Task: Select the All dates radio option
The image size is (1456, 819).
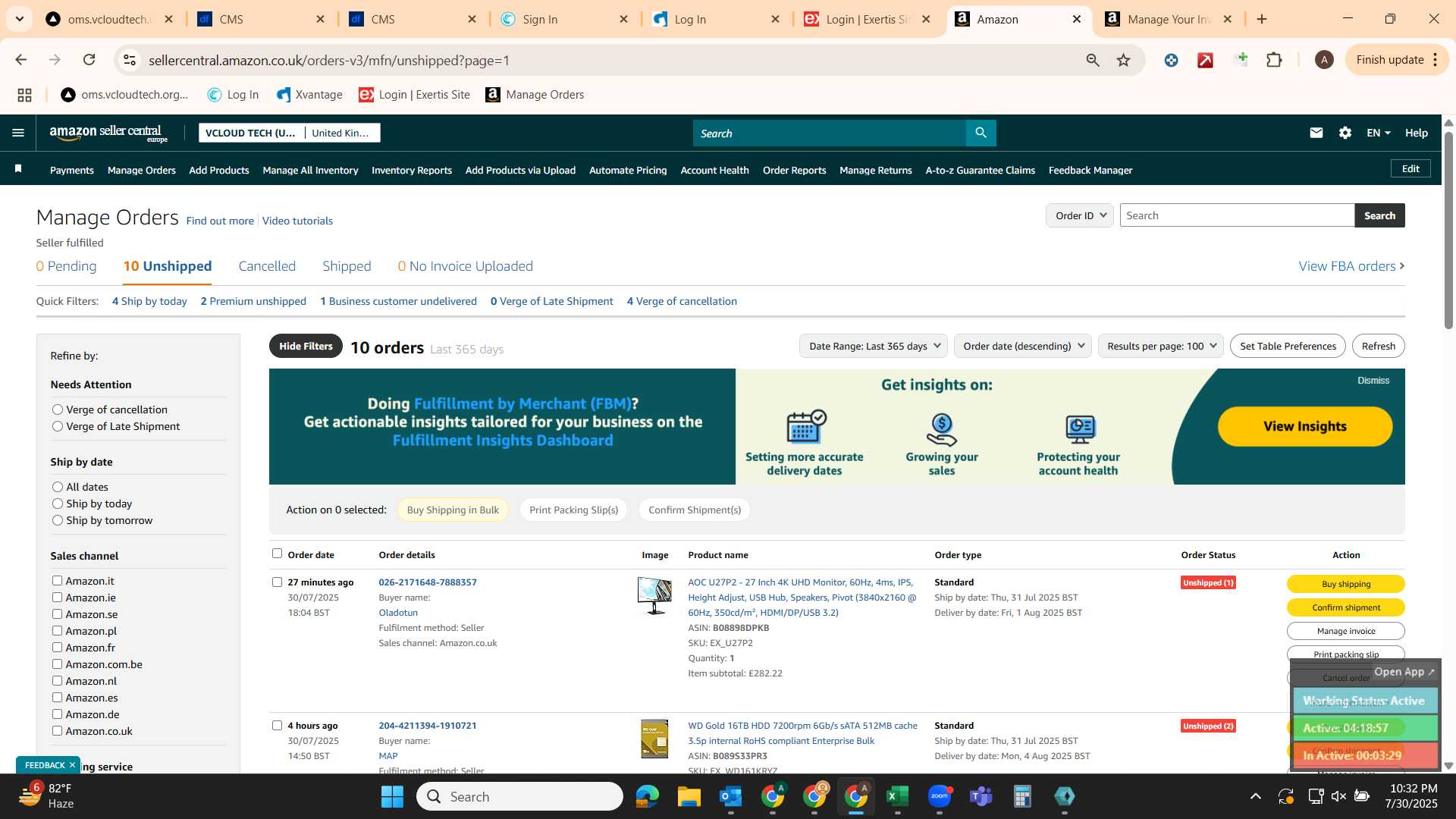Action: (x=57, y=487)
